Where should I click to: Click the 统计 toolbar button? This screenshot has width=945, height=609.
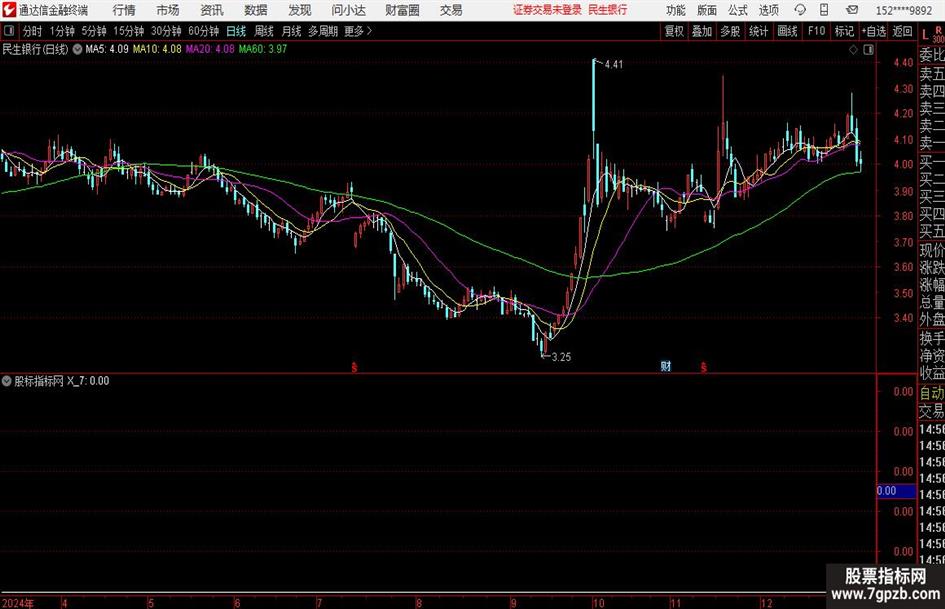pos(758,31)
